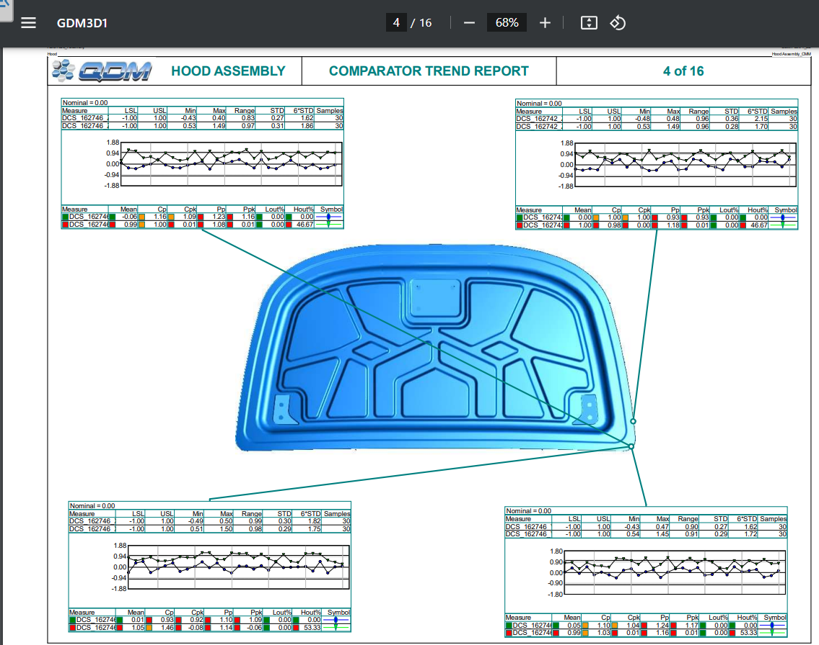This screenshot has height=645, width=819.
Task: Click the 'HOOD ASSEMBLY' heading
Action: tap(228, 71)
